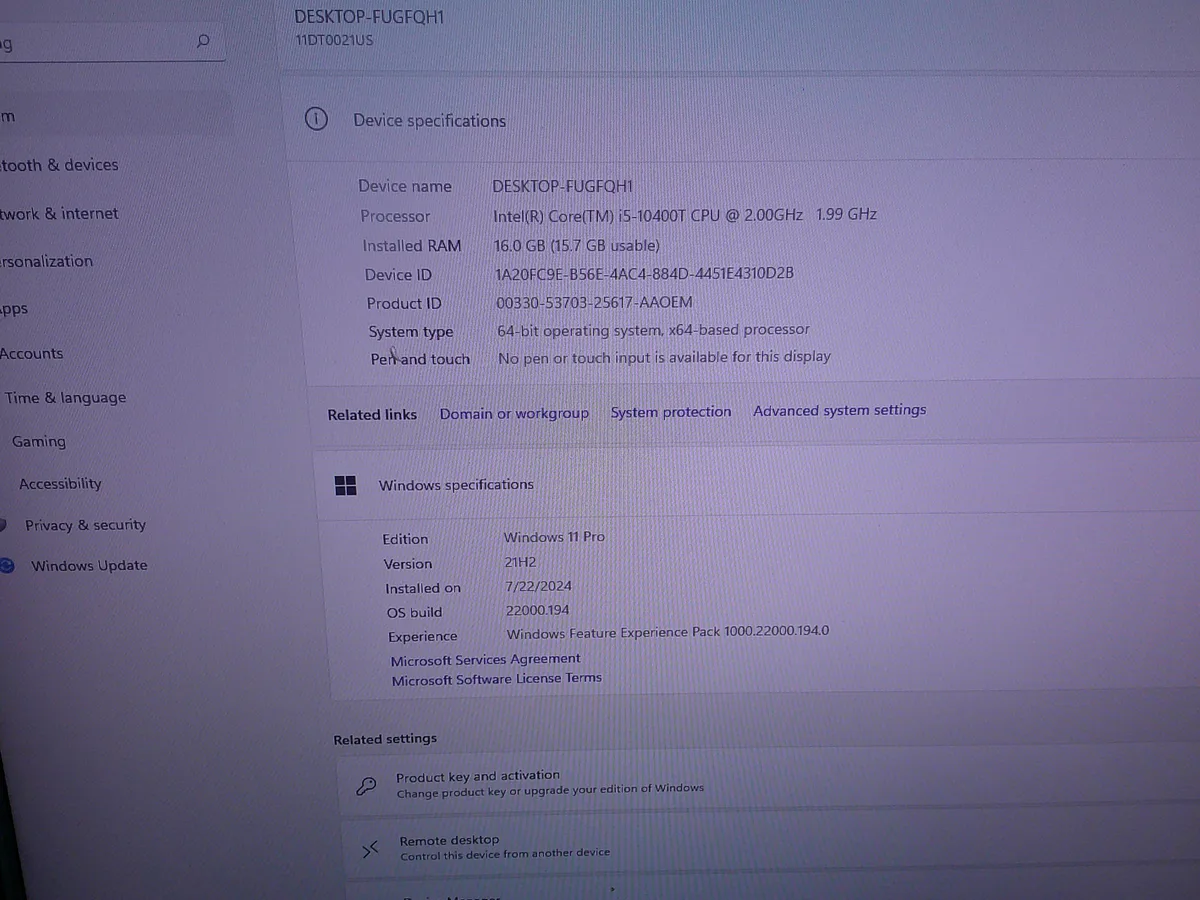Viewport: 1200px width, 900px height.
Task: Open Bluetooth & devices settings
Action: [59, 165]
